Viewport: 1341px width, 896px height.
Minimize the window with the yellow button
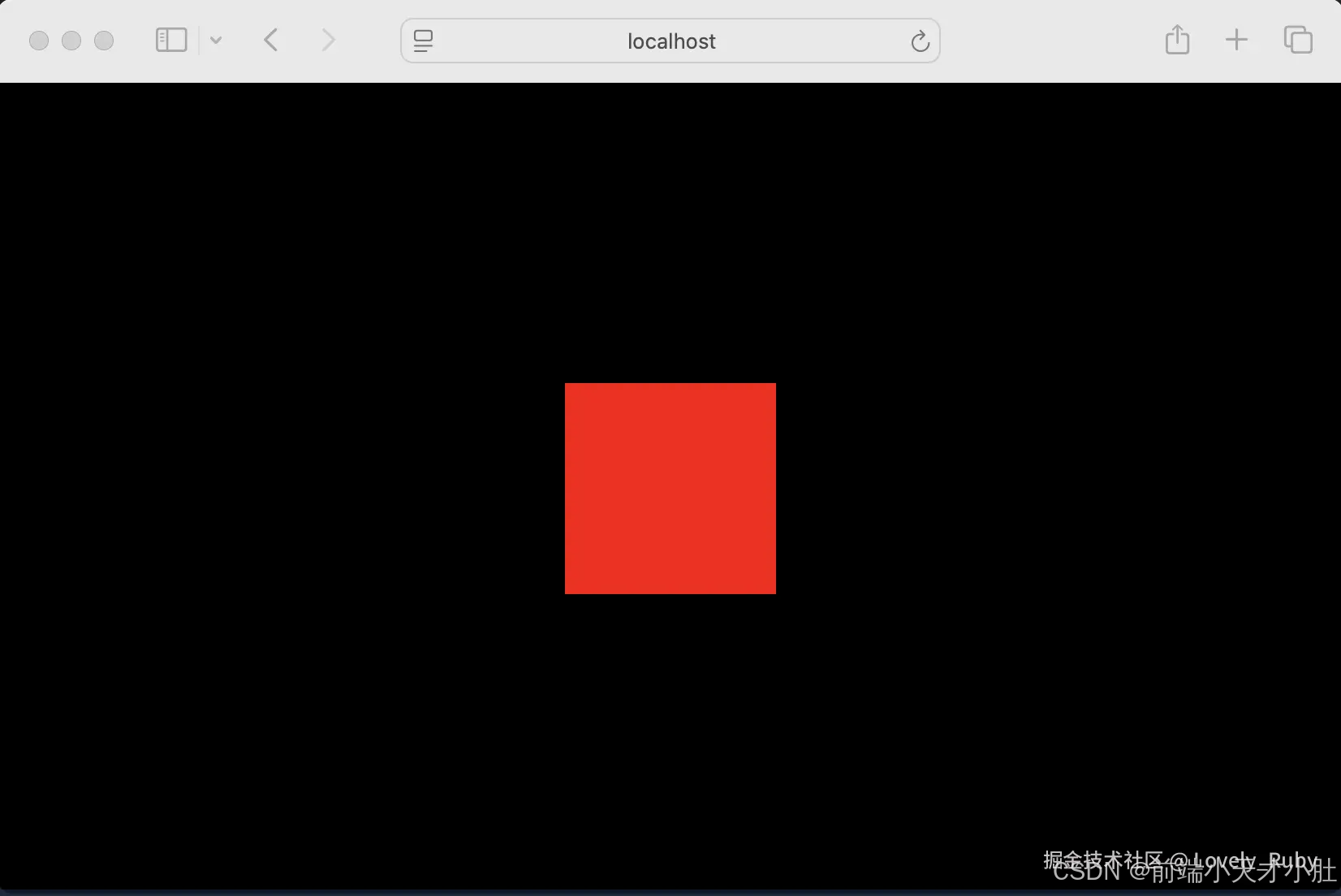pyautogui.click(x=71, y=40)
